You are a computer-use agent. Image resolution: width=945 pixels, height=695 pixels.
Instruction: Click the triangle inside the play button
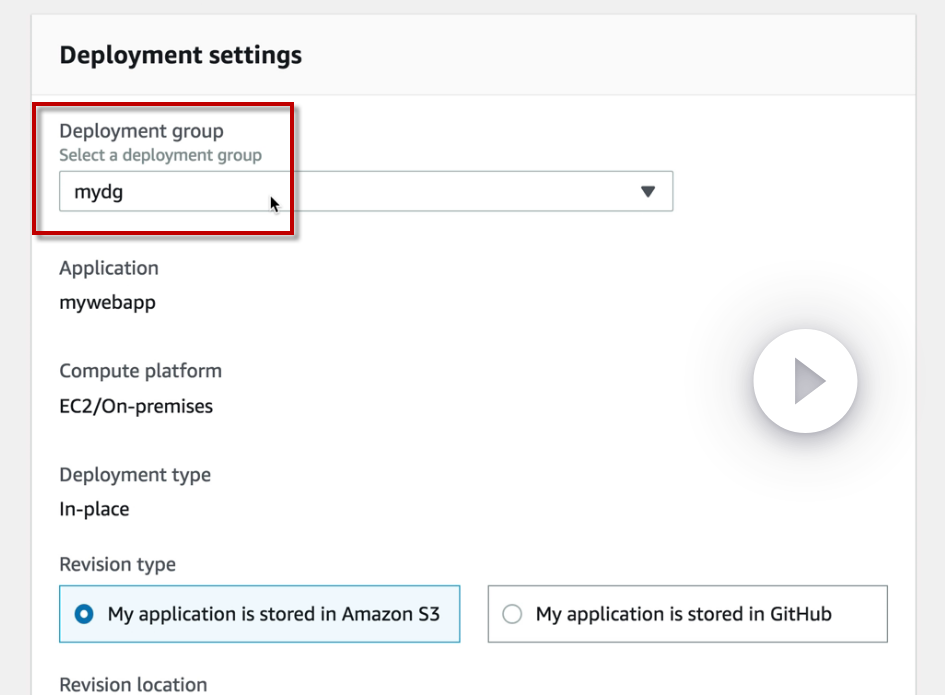click(809, 381)
